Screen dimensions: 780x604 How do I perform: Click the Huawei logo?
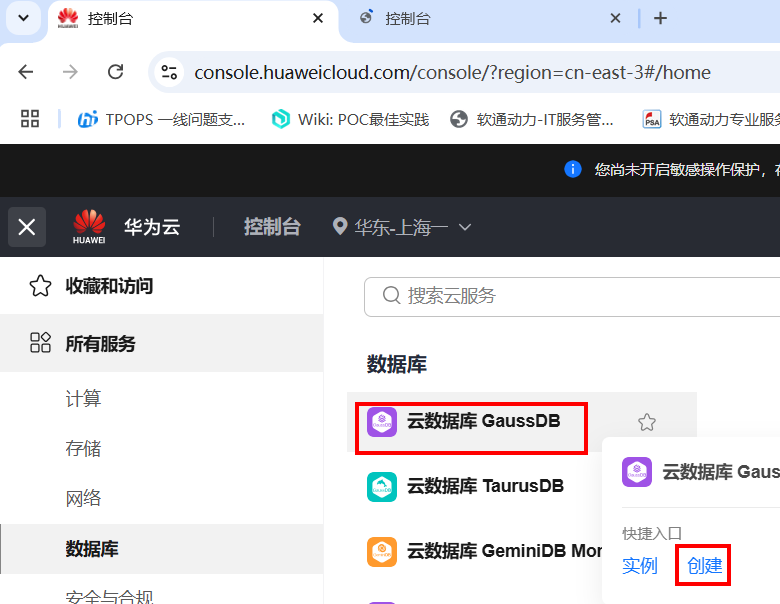(89, 227)
